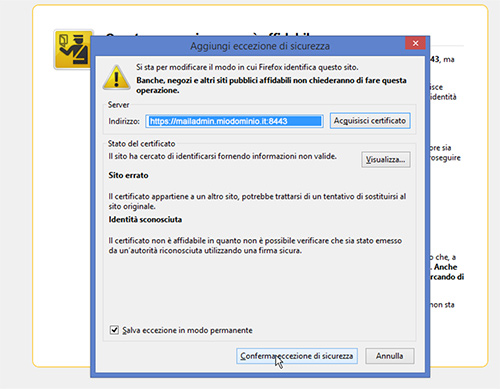Click the Stato del certificato group label
The height and width of the screenshot is (389, 500).
coord(141,144)
